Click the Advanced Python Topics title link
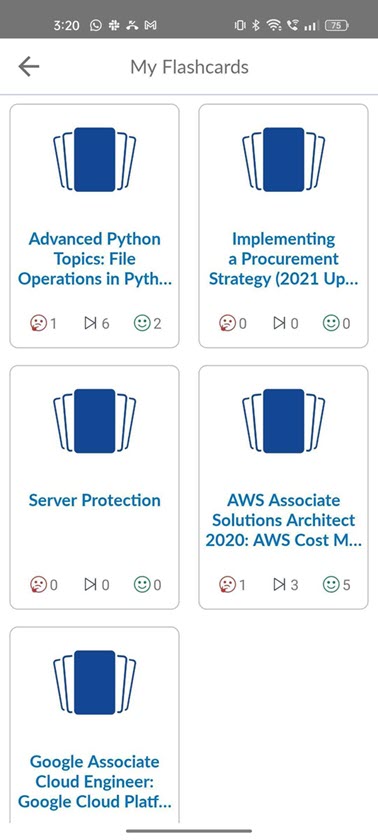Image resolution: width=378 pixels, height=840 pixels. click(95, 259)
